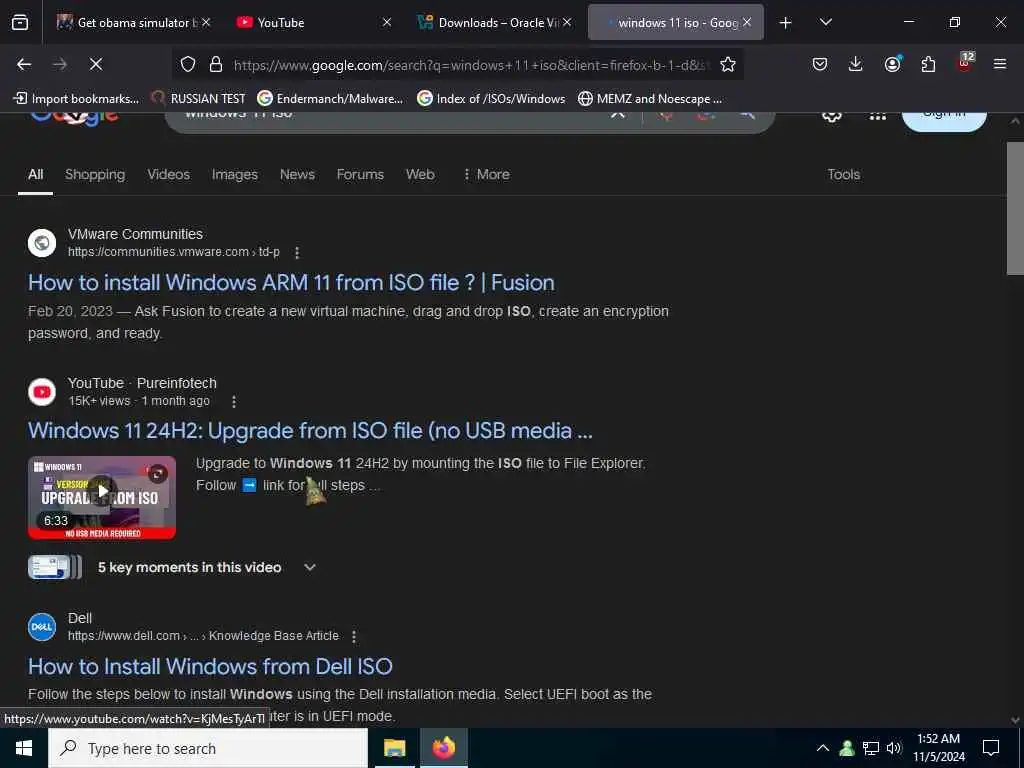This screenshot has width=1024, height=768.
Task: Open options for Pureinfotech YouTube result
Action: point(234,402)
